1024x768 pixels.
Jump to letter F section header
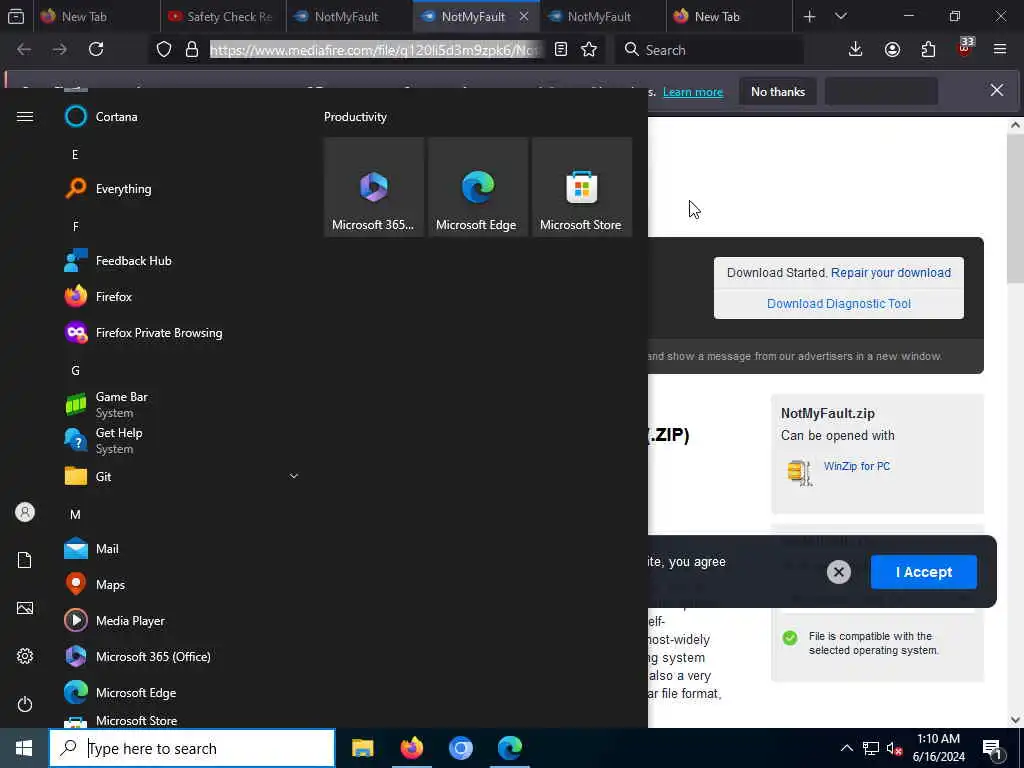[75, 226]
